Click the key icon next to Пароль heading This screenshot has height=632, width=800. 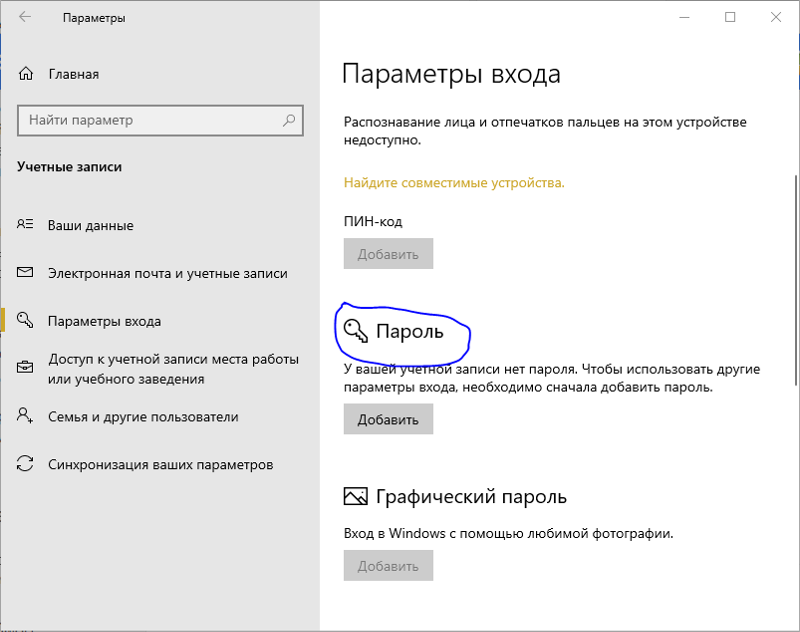pyautogui.click(x=355, y=331)
